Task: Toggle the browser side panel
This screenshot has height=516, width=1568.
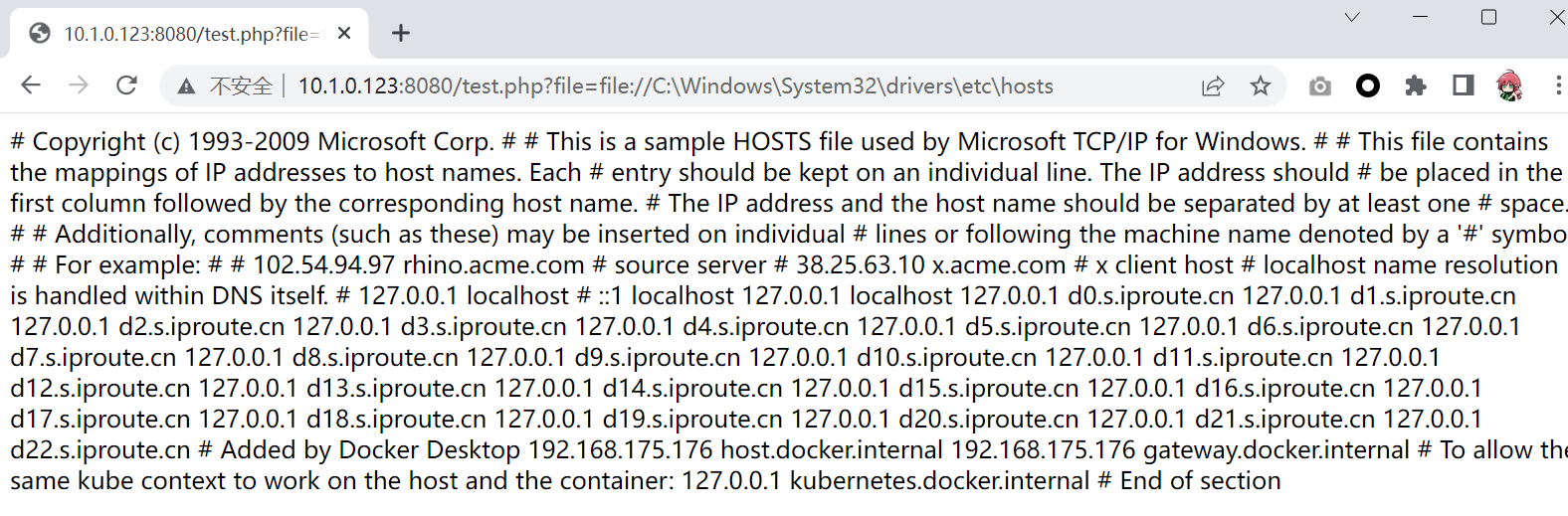Action: 1464,86
